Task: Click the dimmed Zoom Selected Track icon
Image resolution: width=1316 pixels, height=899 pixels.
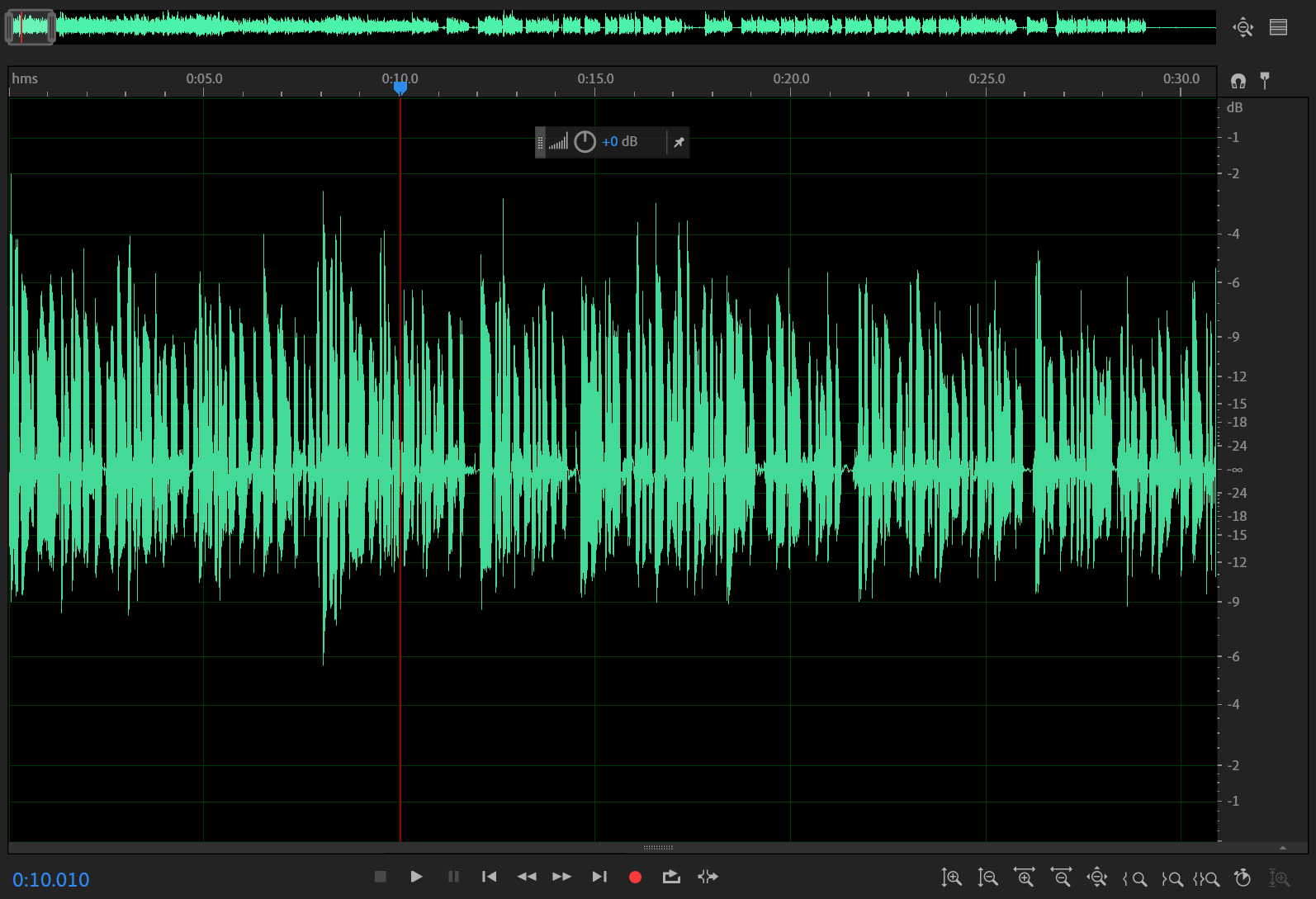Action: click(x=1279, y=878)
